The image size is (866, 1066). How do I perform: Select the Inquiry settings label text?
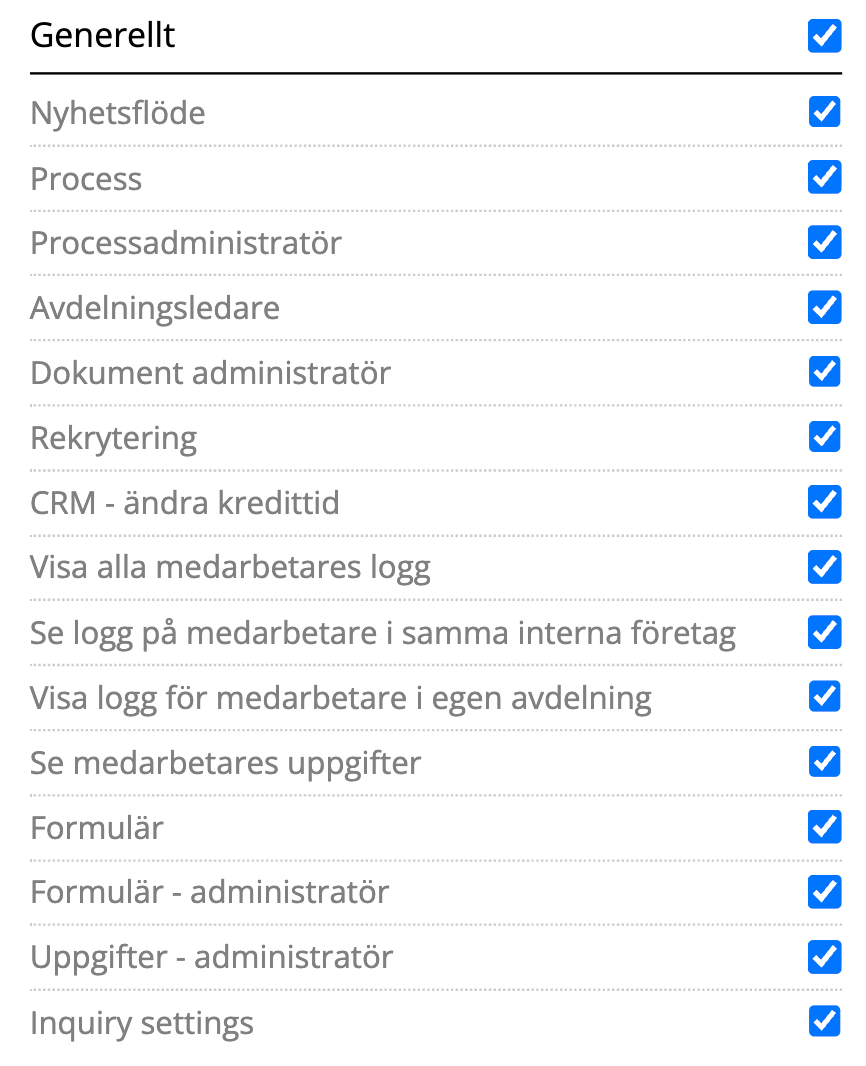coord(142,1023)
